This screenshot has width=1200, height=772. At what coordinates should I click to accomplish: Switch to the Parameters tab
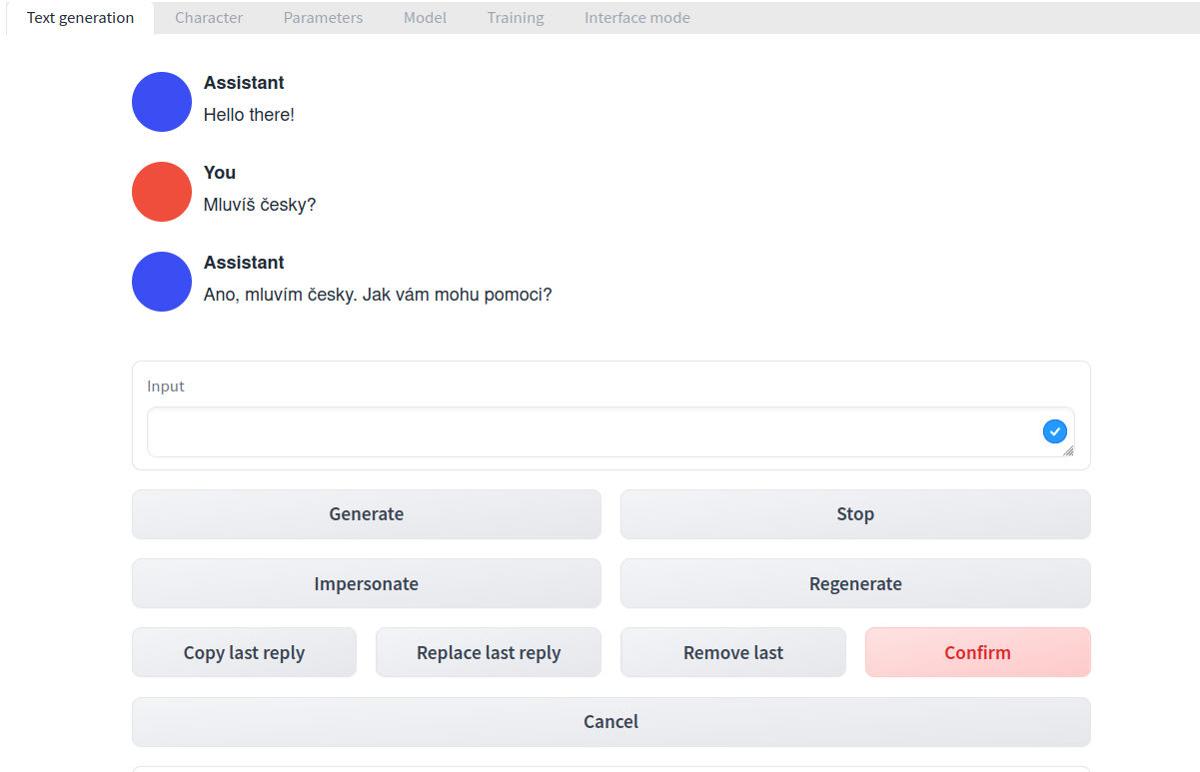coord(323,18)
